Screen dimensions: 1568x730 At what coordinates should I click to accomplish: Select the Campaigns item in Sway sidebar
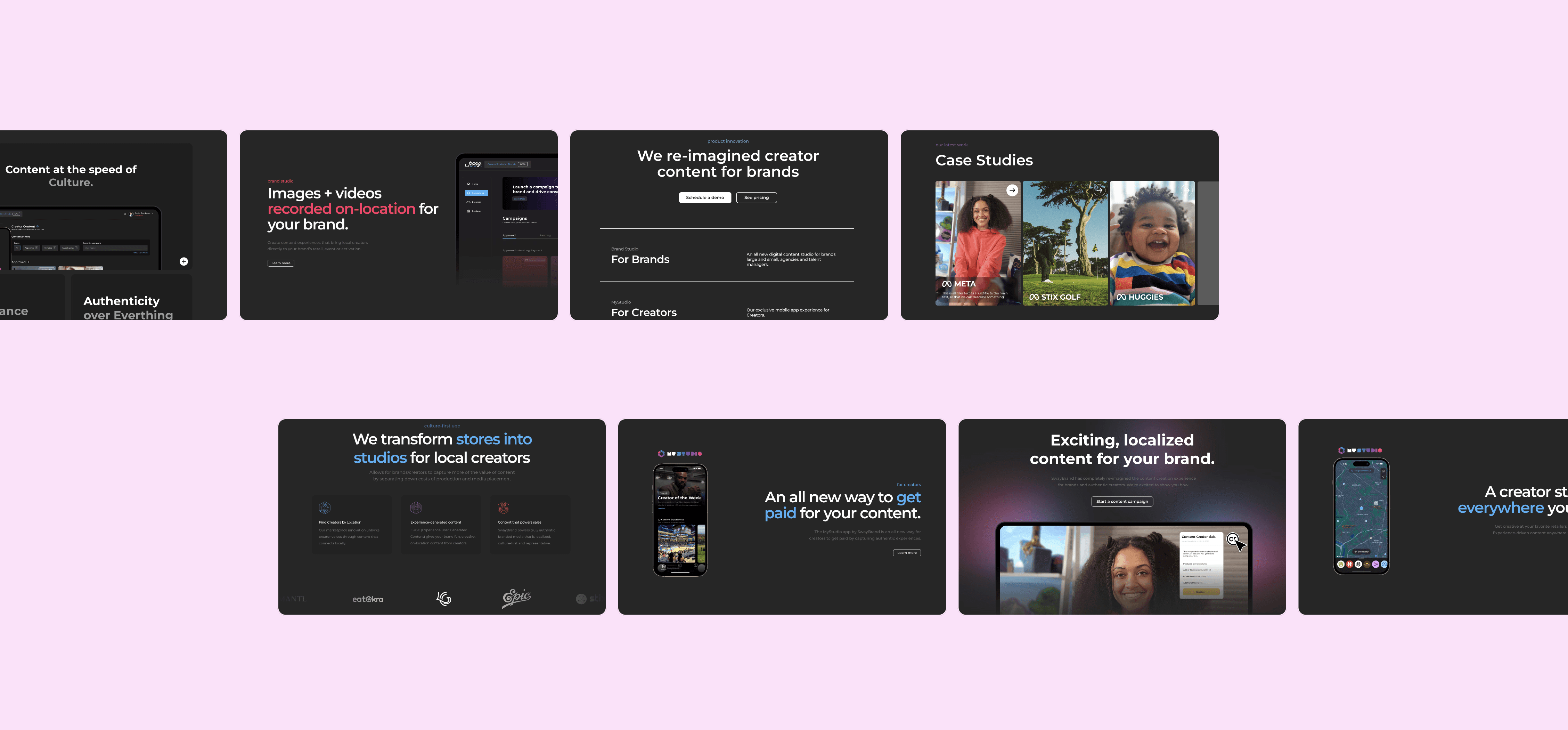(x=476, y=193)
